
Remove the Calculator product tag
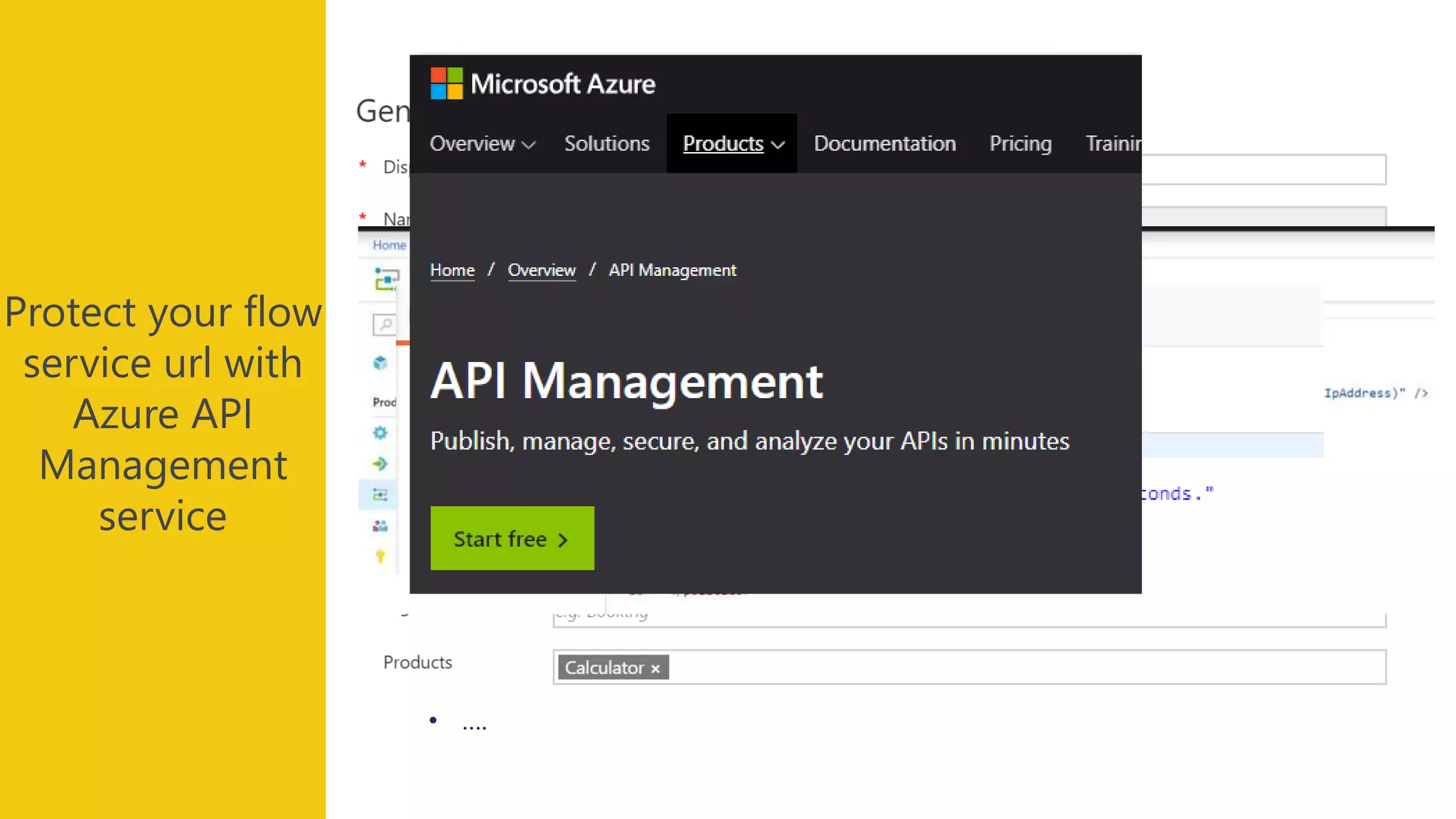[x=655, y=668]
